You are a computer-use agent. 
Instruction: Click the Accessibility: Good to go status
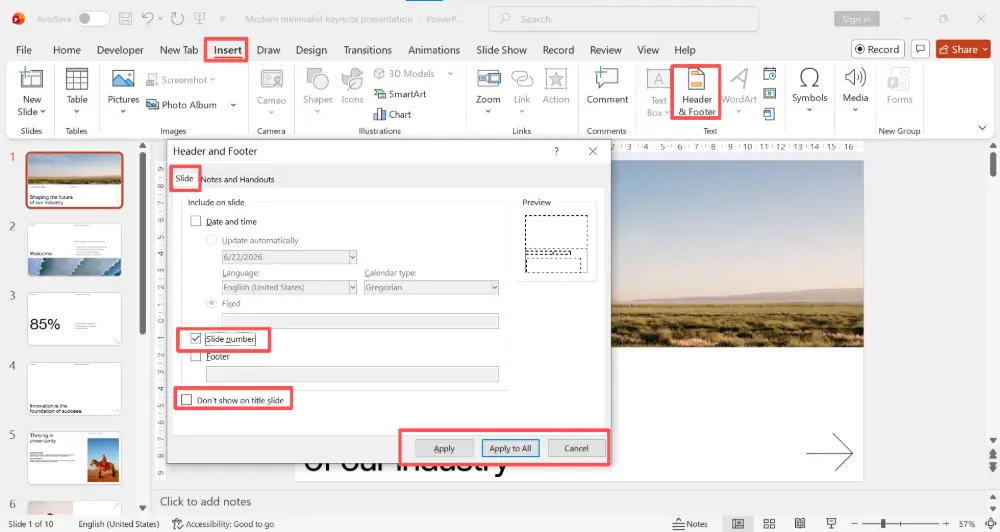point(223,524)
